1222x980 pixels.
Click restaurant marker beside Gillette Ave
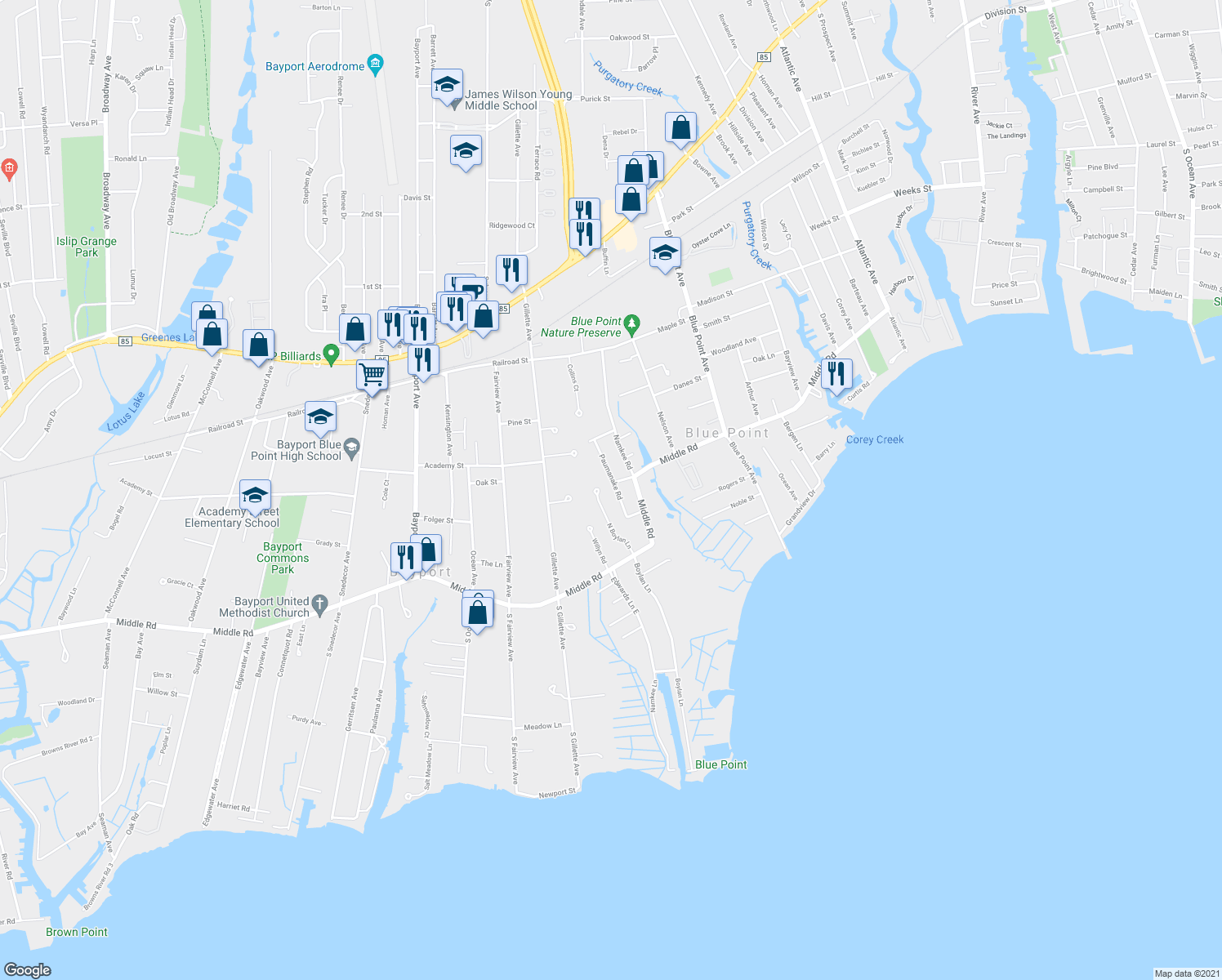point(511,270)
